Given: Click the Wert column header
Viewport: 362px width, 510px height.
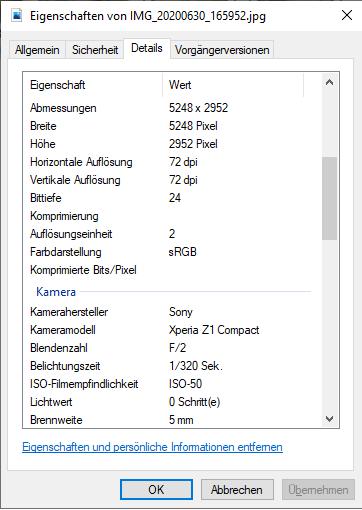Looking at the screenshot, I should [x=233, y=85].
